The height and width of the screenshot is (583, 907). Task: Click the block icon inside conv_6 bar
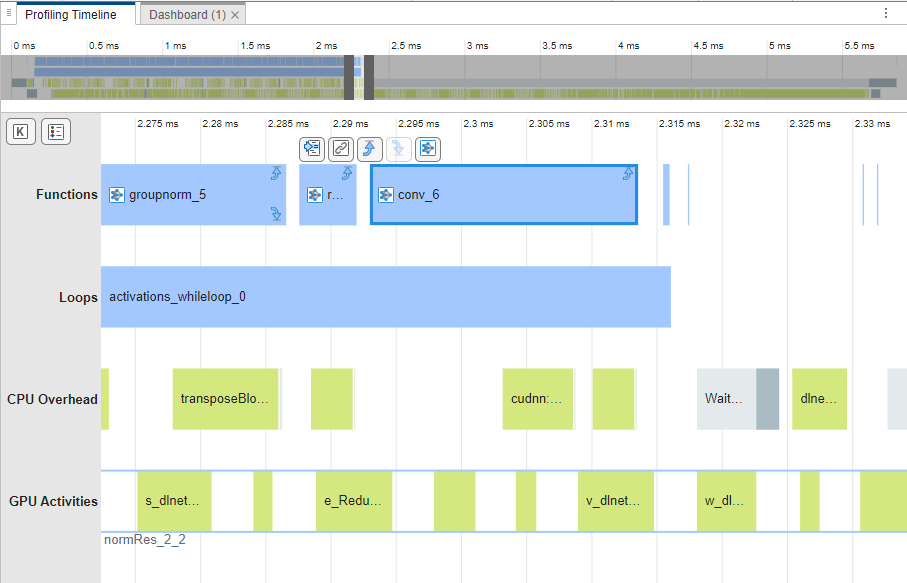(386, 195)
